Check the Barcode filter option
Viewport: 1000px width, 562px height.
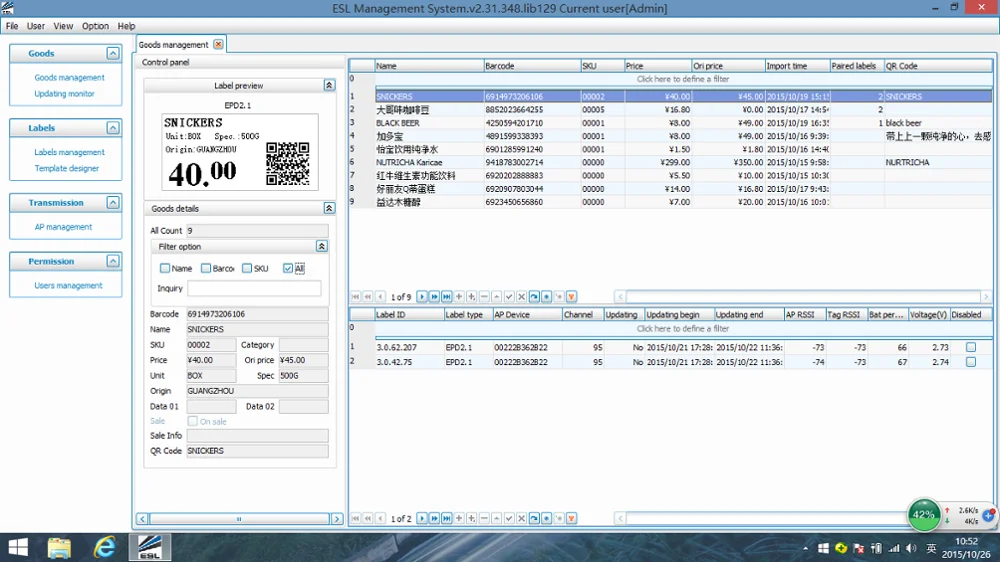point(206,269)
